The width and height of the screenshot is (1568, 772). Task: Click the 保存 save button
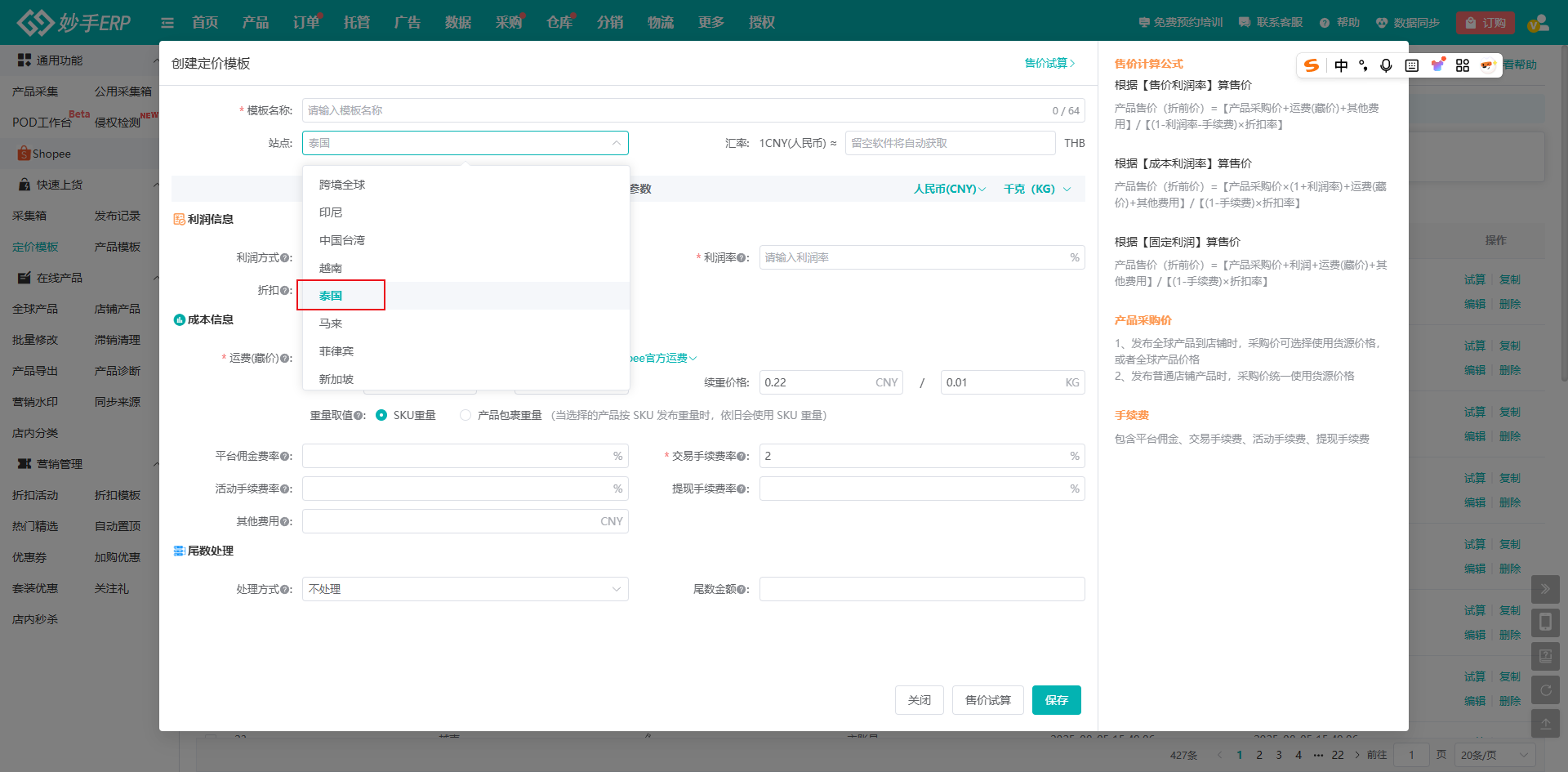coord(1056,700)
